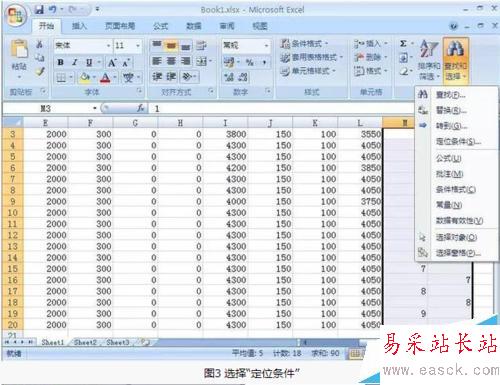This screenshot has height=385, width=500.
Task: Apply percent style
Action: pos(249,62)
